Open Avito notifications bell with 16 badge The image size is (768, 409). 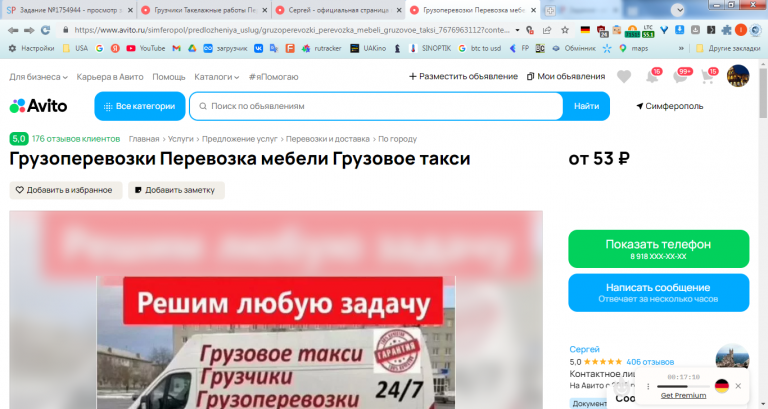click(653, 75)
